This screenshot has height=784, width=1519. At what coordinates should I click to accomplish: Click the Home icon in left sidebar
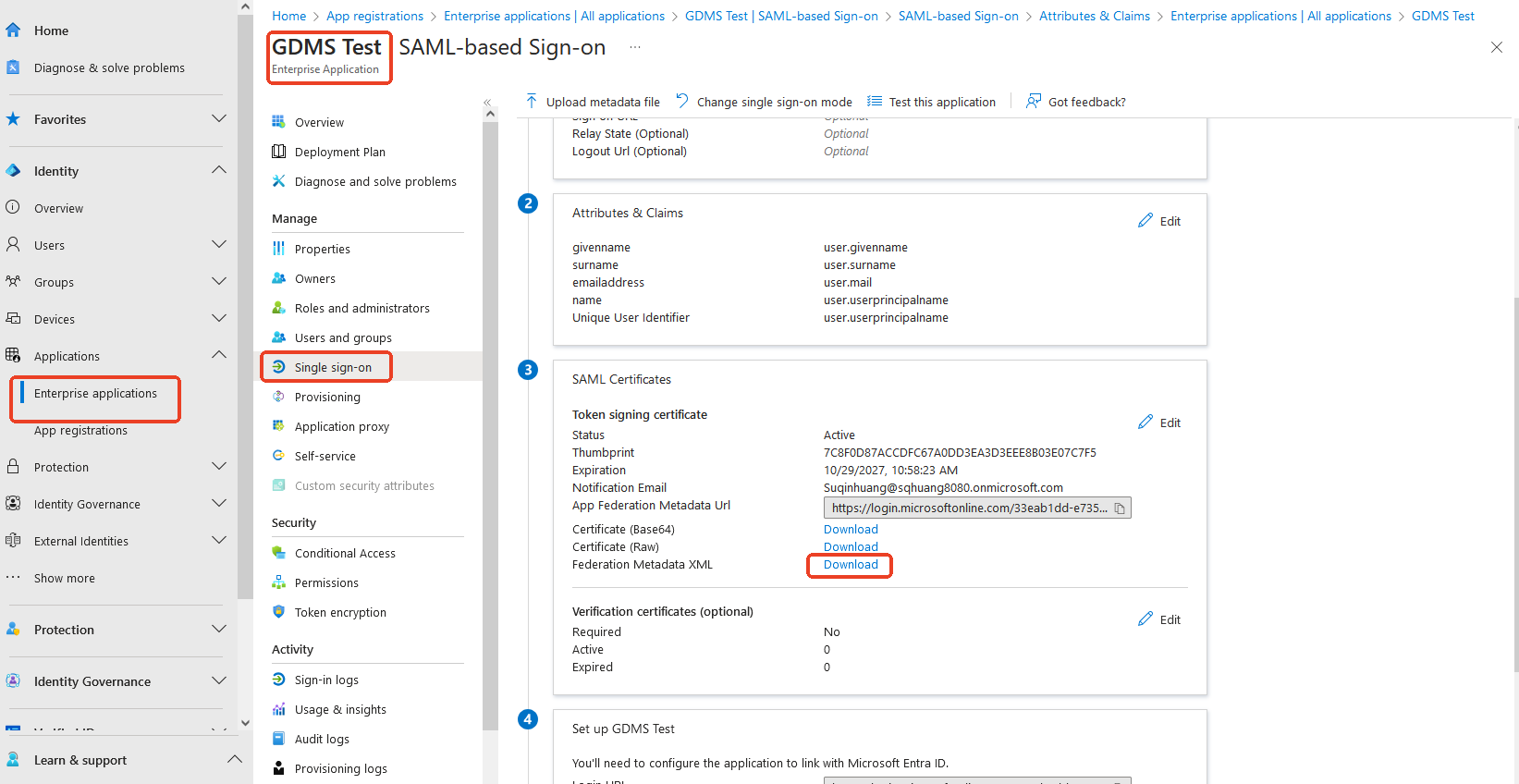tap(13, 31)
